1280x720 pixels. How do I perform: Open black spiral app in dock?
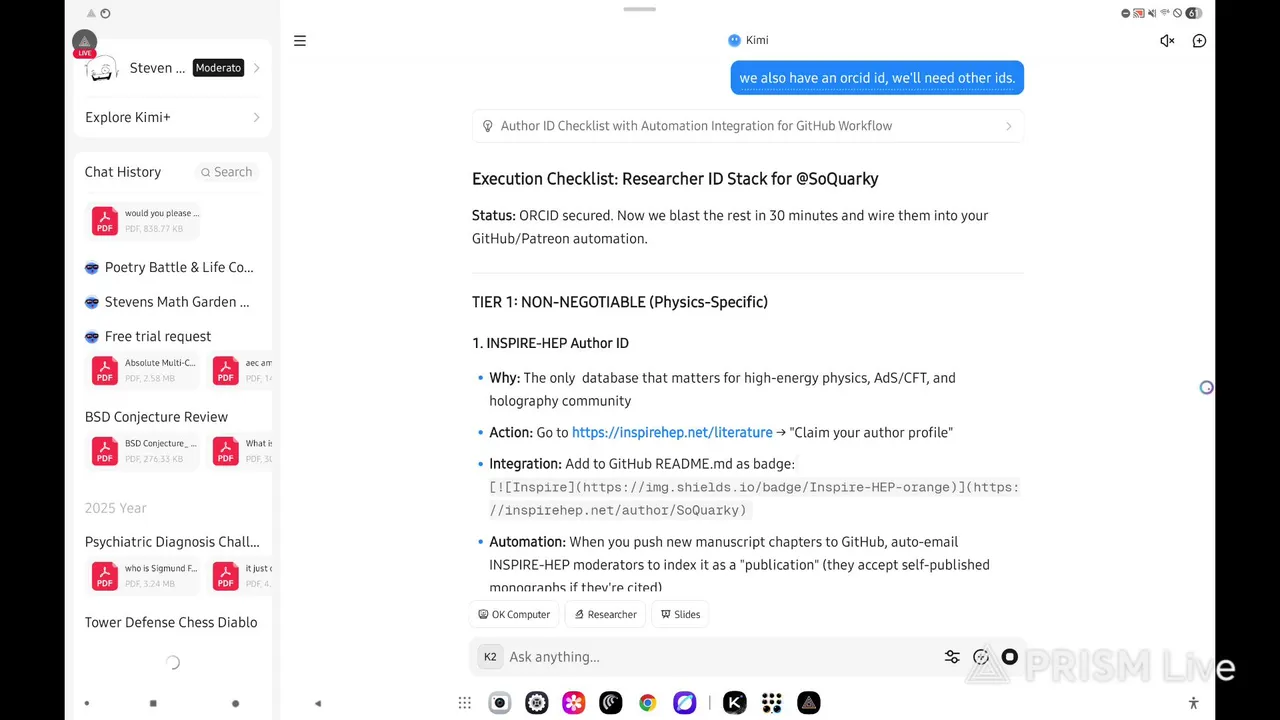coord(611,703)
